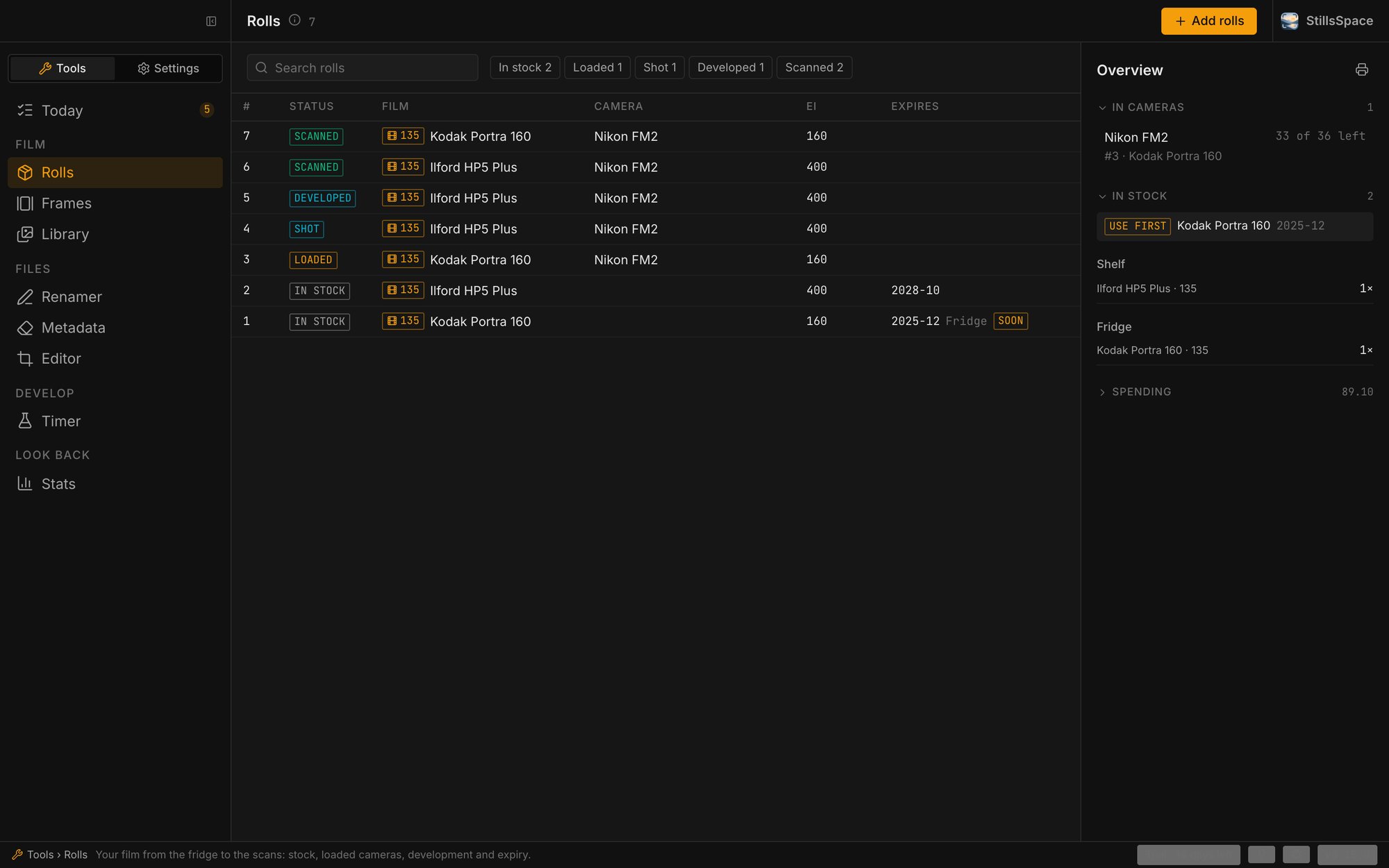Click the Stats bar chart icon
The width and height of the screenshot is (1389, 868).
click(x=25, y=483)
